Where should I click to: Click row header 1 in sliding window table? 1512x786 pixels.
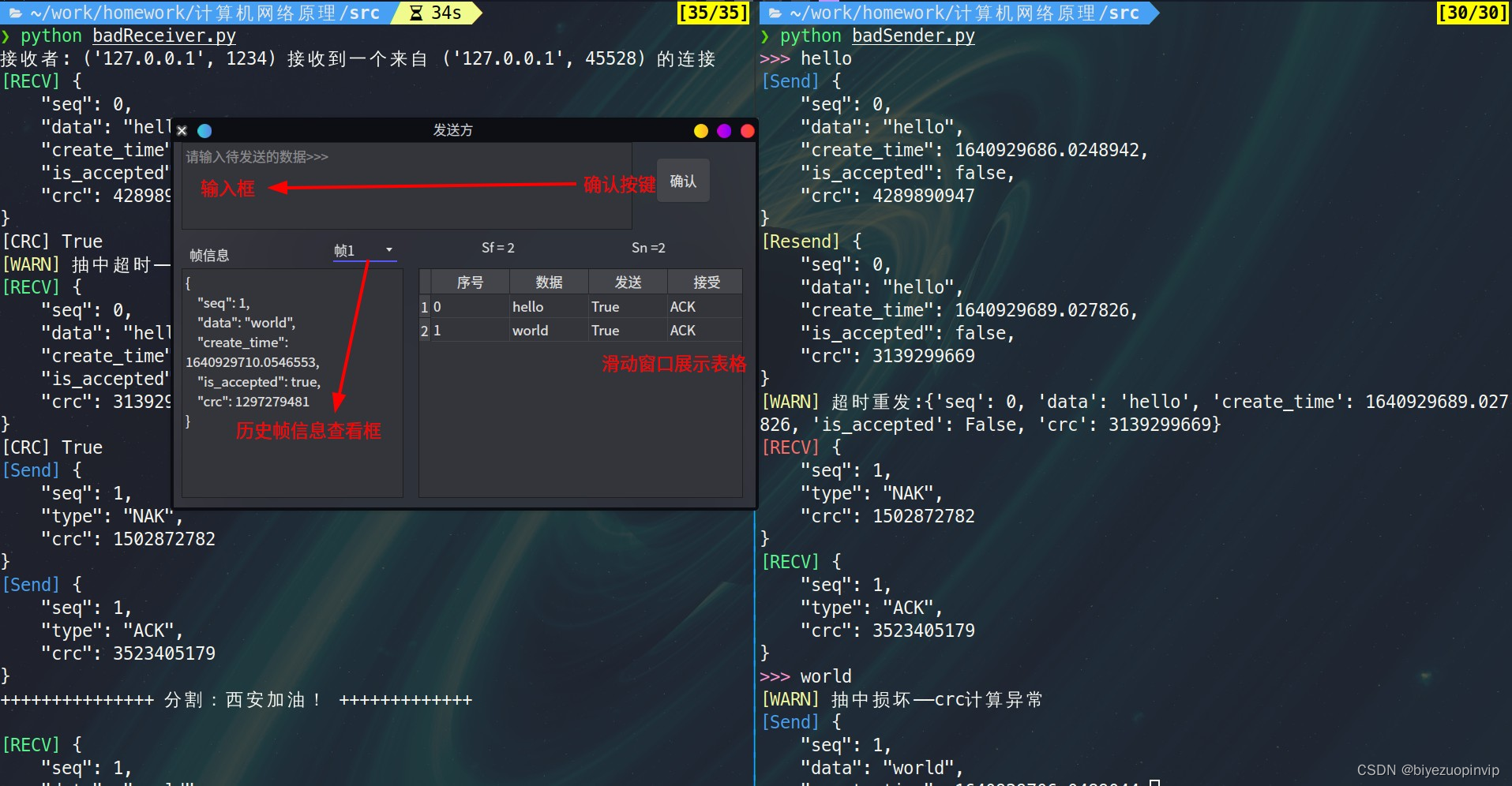pyautogui.click(x=425, y=307)
